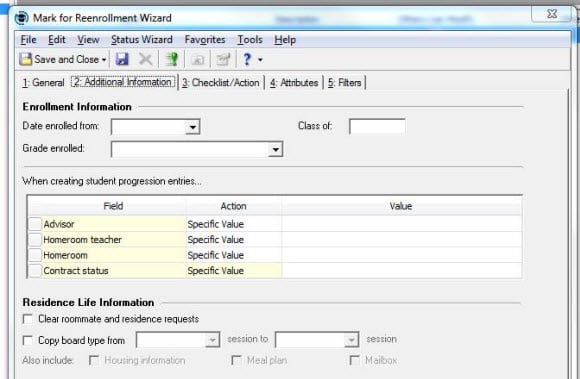Viewport: 580px width, 379px height.
Task: Open the Tools menu
Action: coord(250,40)
